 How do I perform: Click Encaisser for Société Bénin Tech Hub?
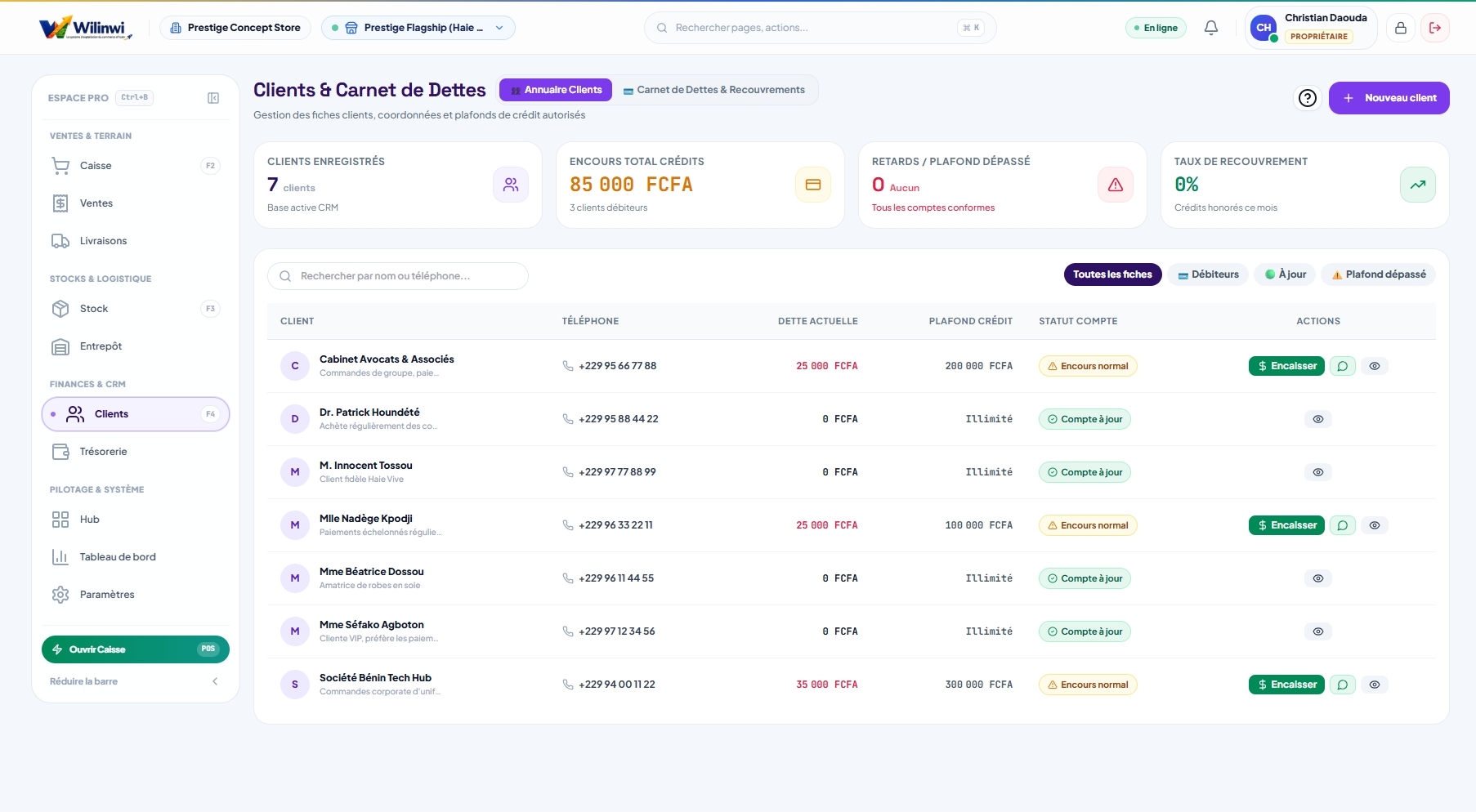click(x=1286, y=685)
